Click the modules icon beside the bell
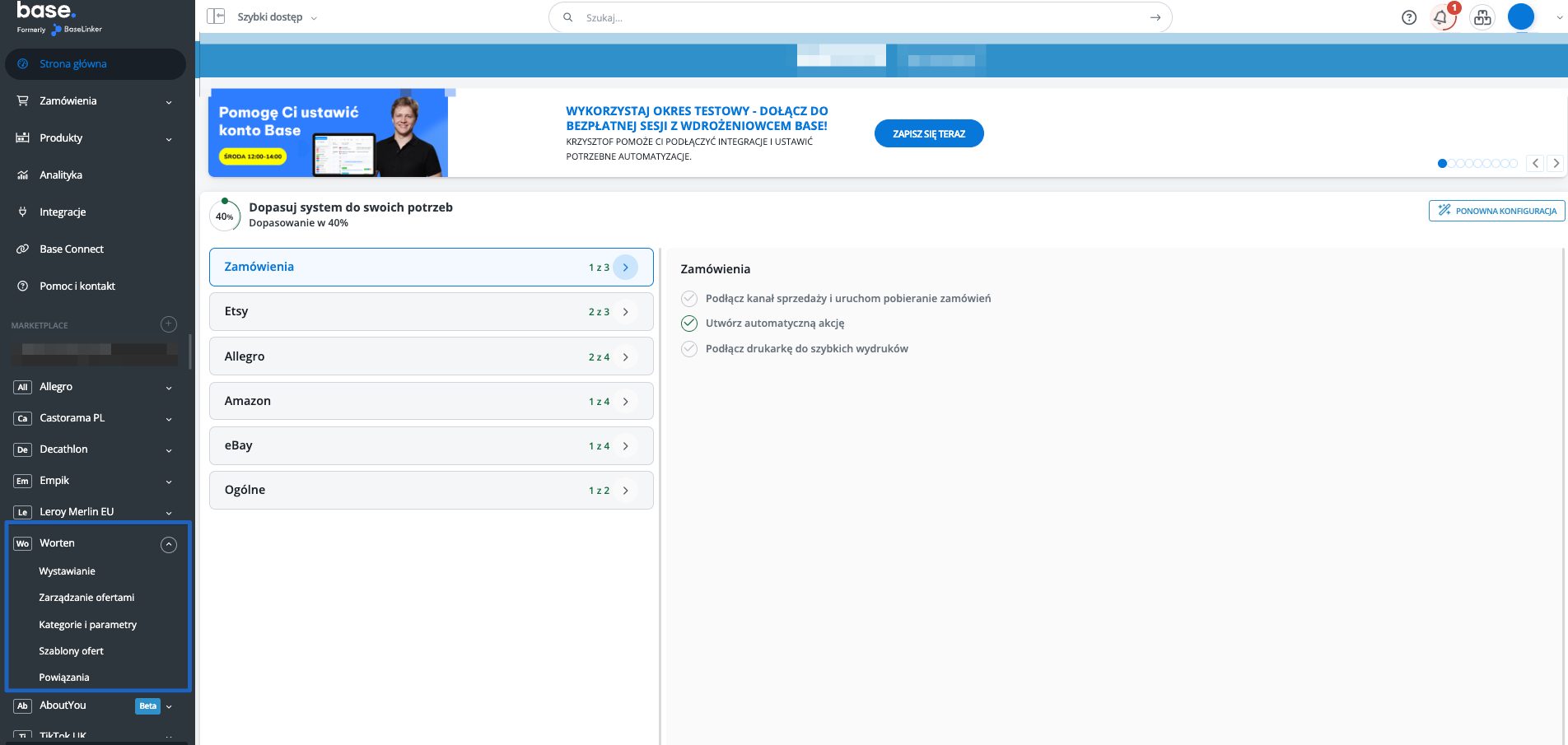 coord(1482,17)
